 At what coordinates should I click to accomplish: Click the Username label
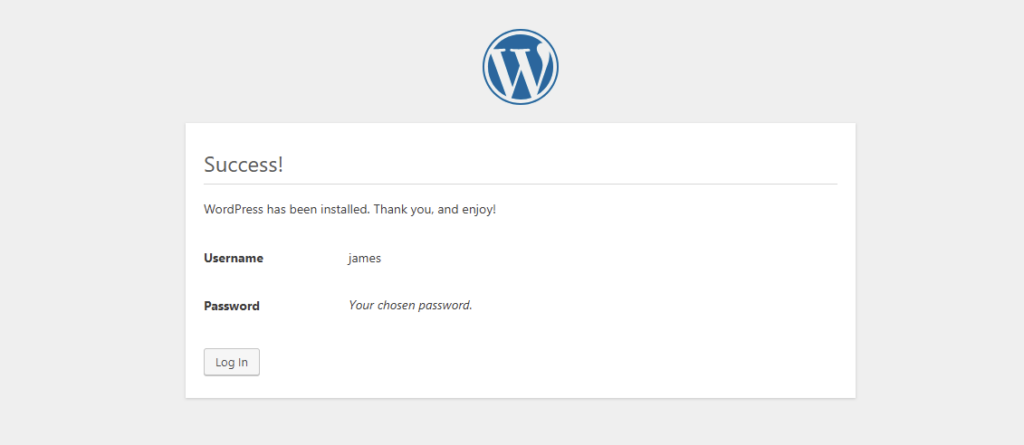point(234,258)
